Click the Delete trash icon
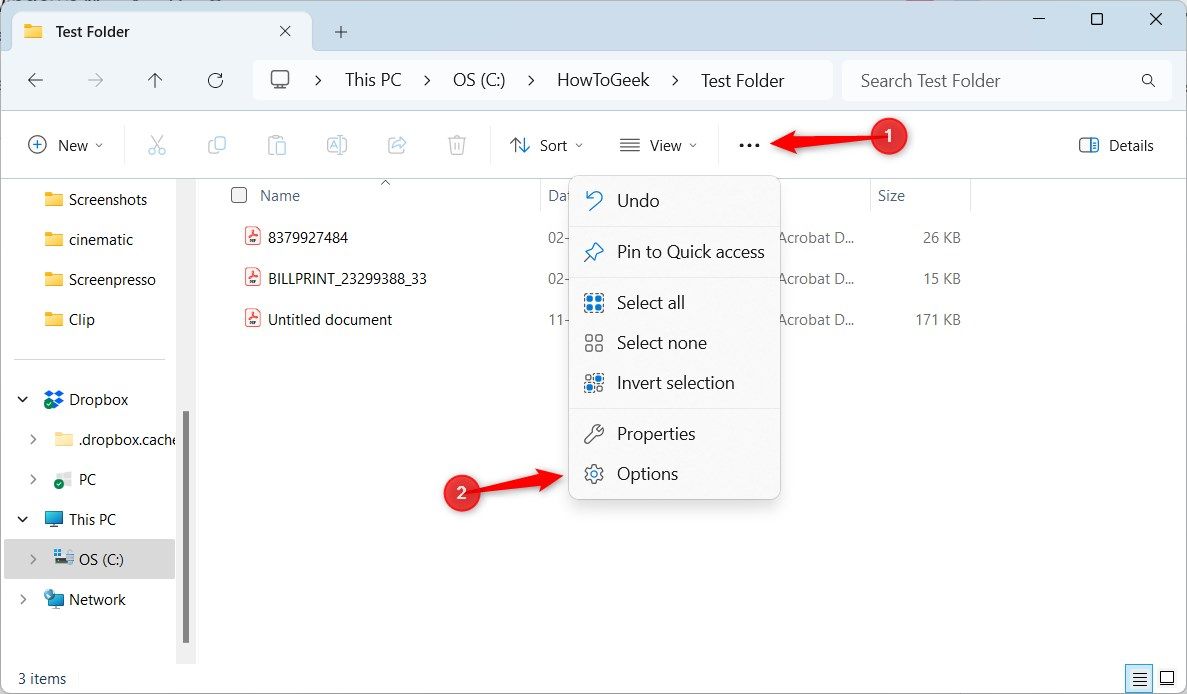 pos(456,145)
